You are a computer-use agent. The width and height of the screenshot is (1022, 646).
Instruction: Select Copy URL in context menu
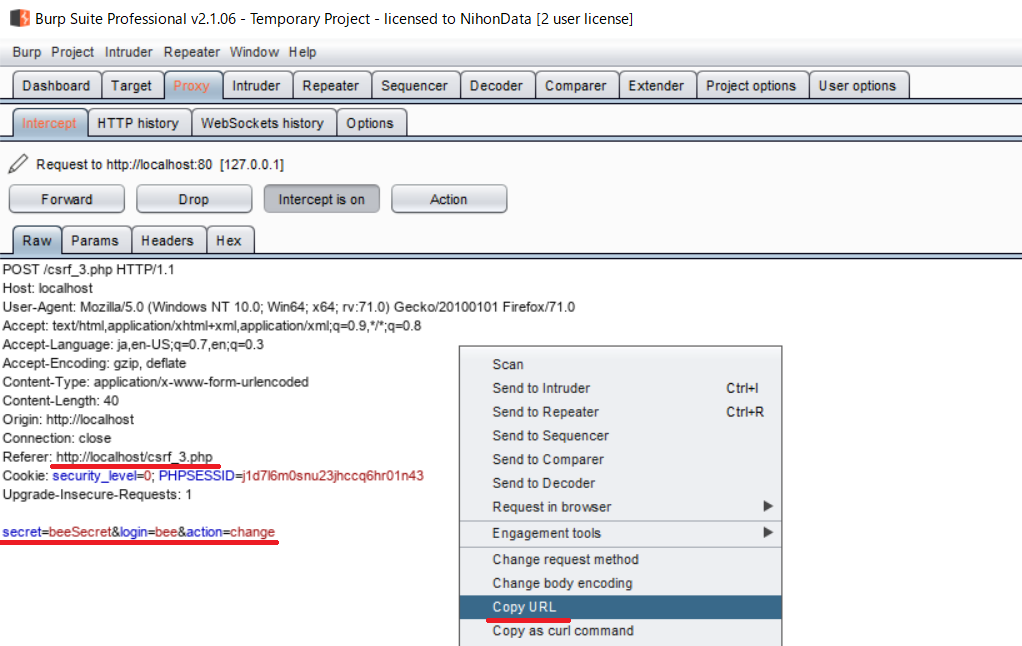click(x=620, y=607)
